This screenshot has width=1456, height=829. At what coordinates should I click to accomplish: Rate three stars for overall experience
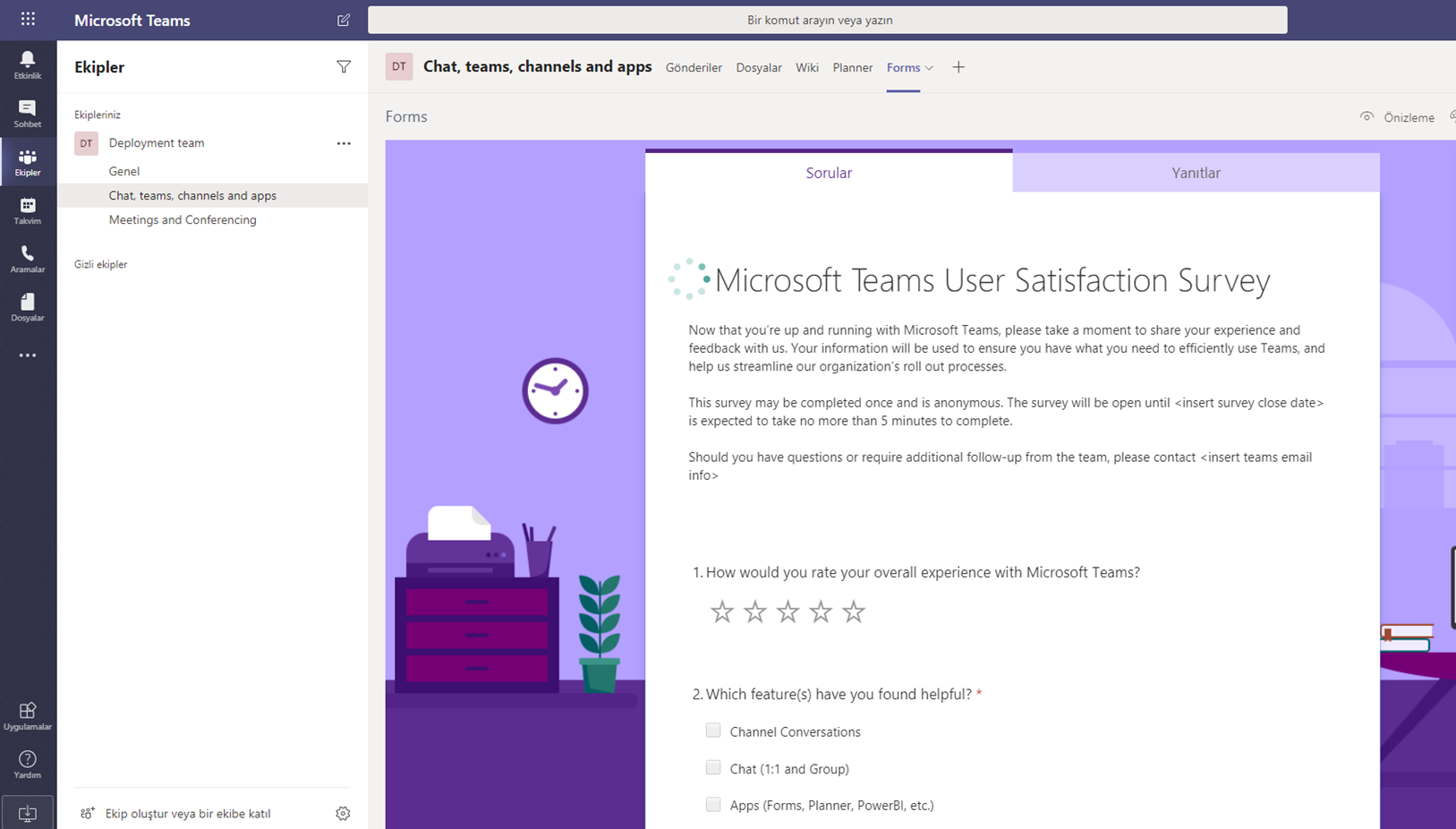(788, 611)
